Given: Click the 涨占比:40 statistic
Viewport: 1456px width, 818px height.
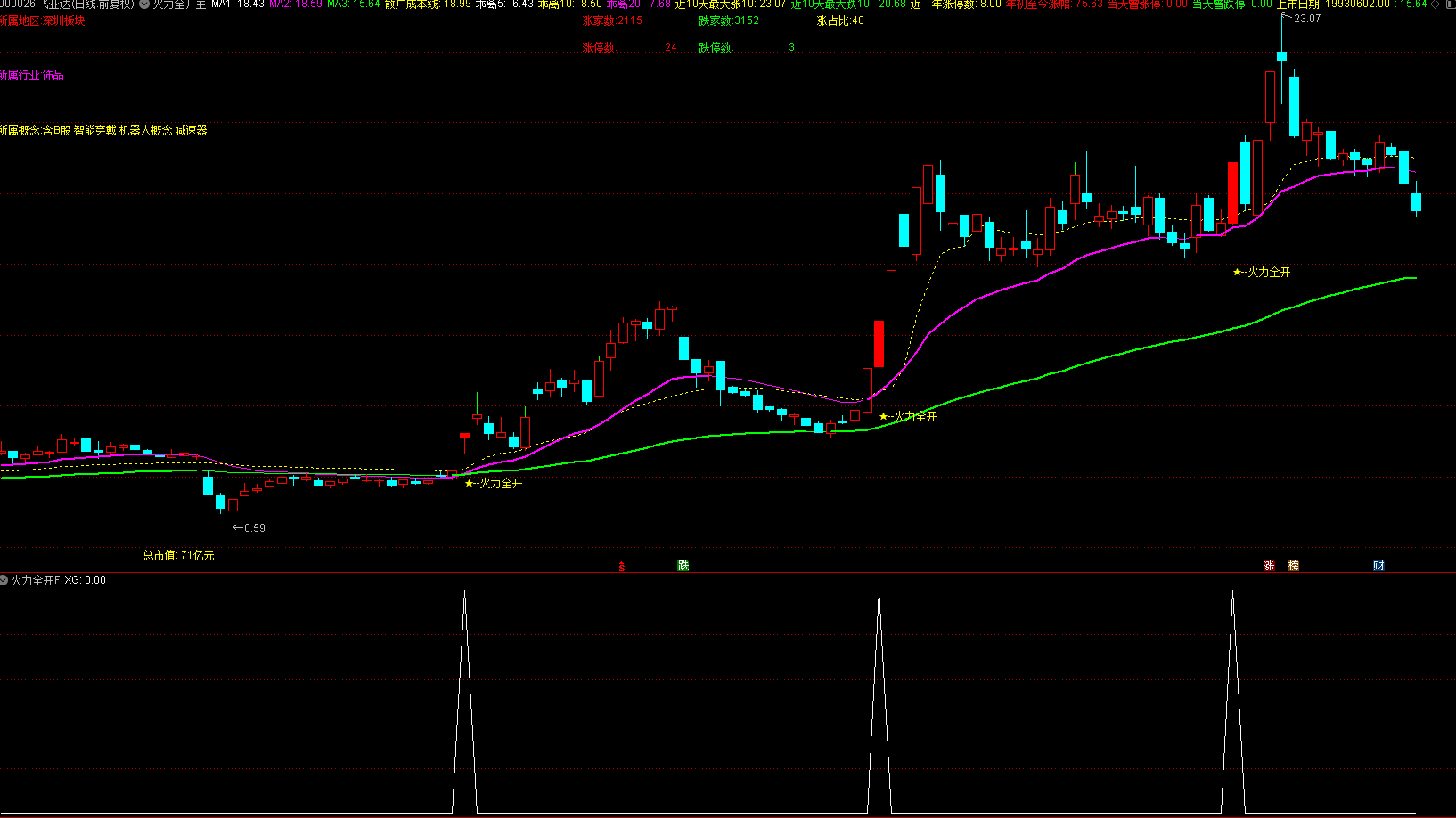Looking at the screenshot, I should 840,20.
